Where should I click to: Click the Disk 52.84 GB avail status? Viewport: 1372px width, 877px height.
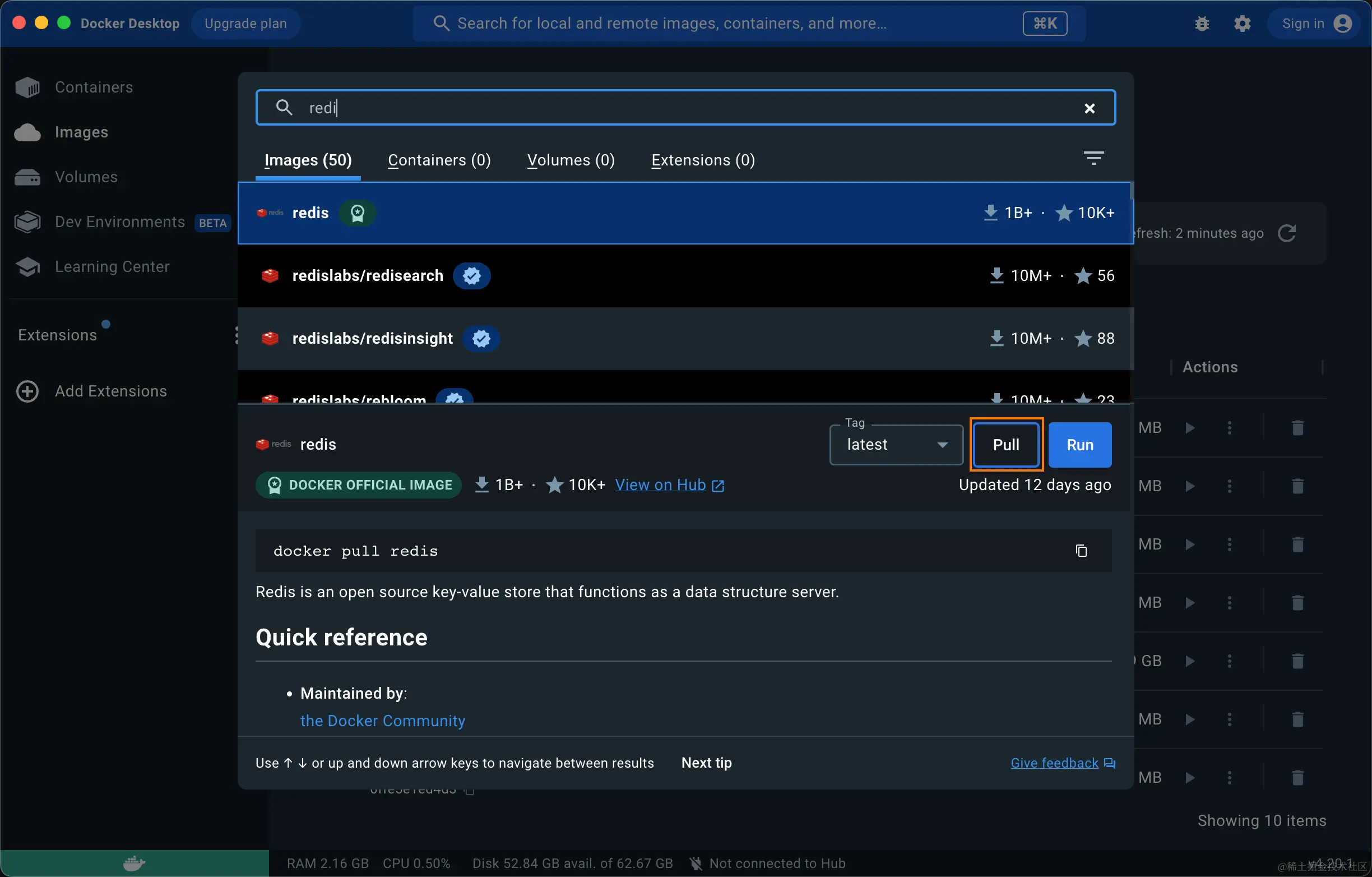coord(573,864)
